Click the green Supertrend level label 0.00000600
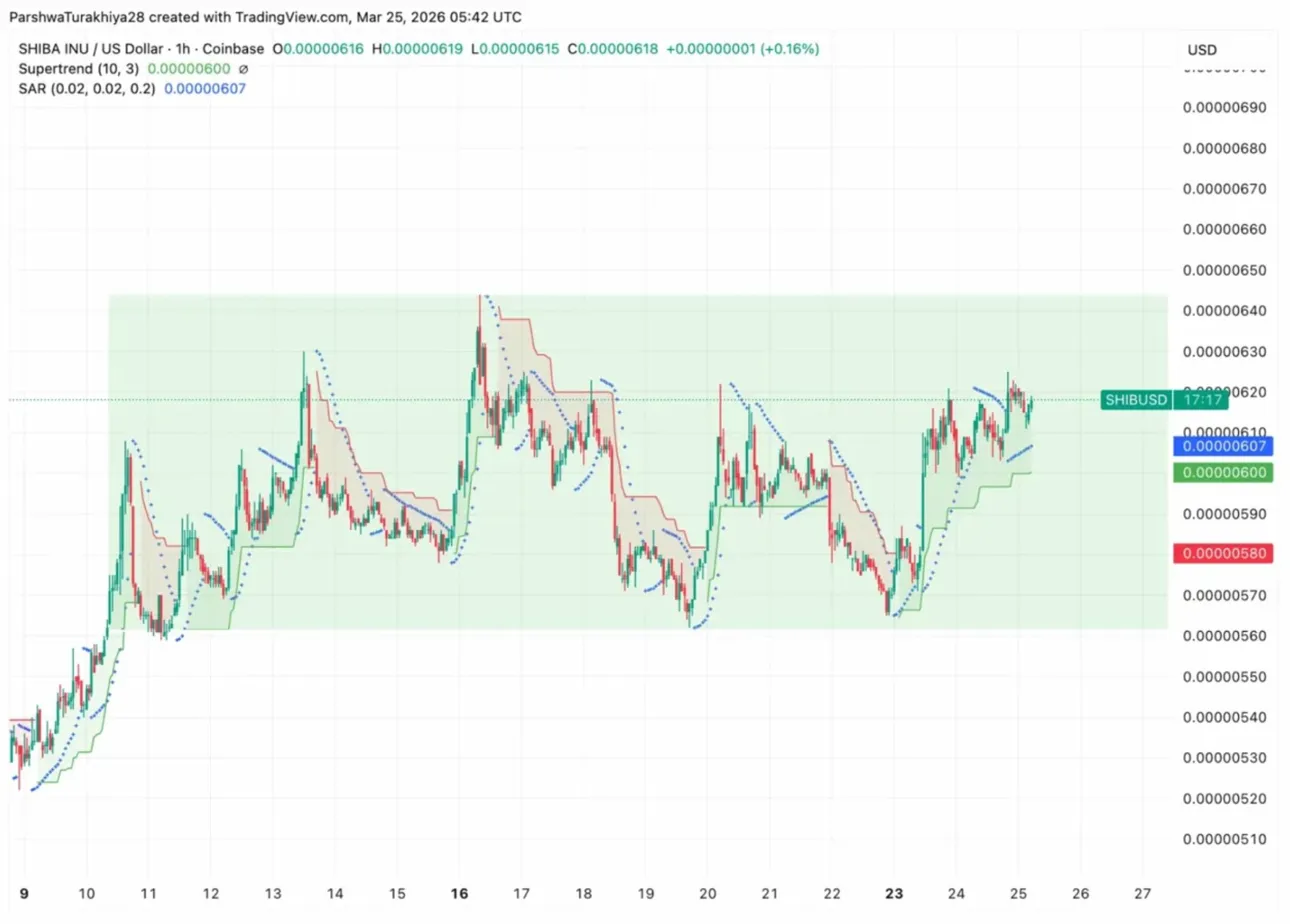This screenshot has height=924, width=1290. pos(1223,472)
